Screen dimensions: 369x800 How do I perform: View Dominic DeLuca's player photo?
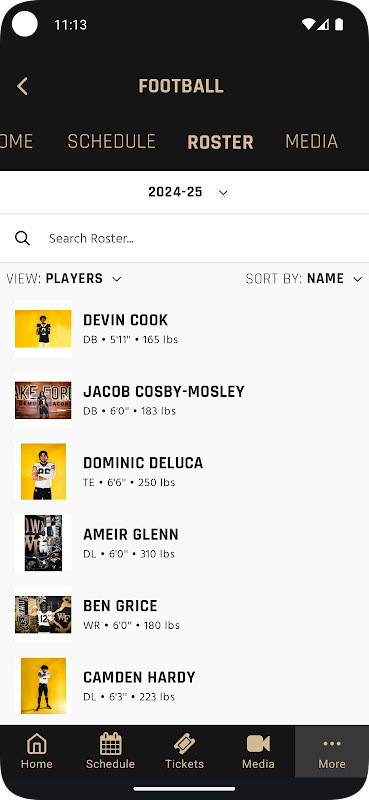point(43,471)
